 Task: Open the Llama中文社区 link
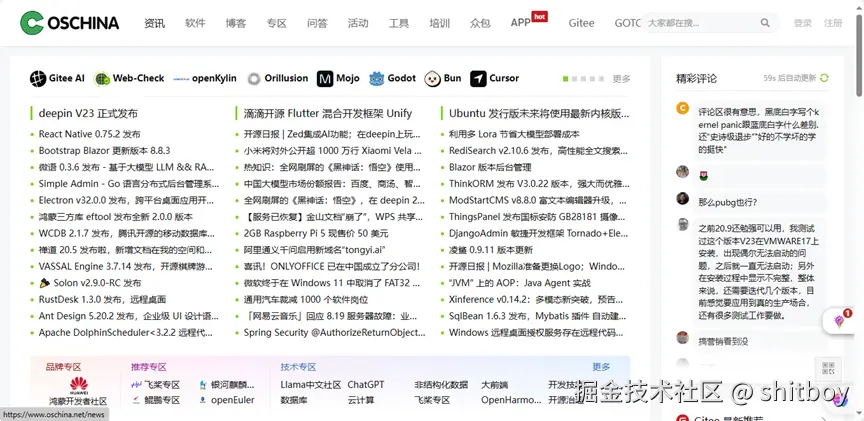[311, 384]
